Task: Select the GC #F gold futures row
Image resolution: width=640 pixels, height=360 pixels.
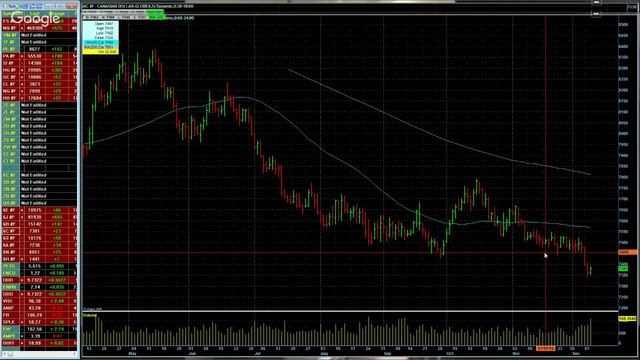Action: [39, 77]
